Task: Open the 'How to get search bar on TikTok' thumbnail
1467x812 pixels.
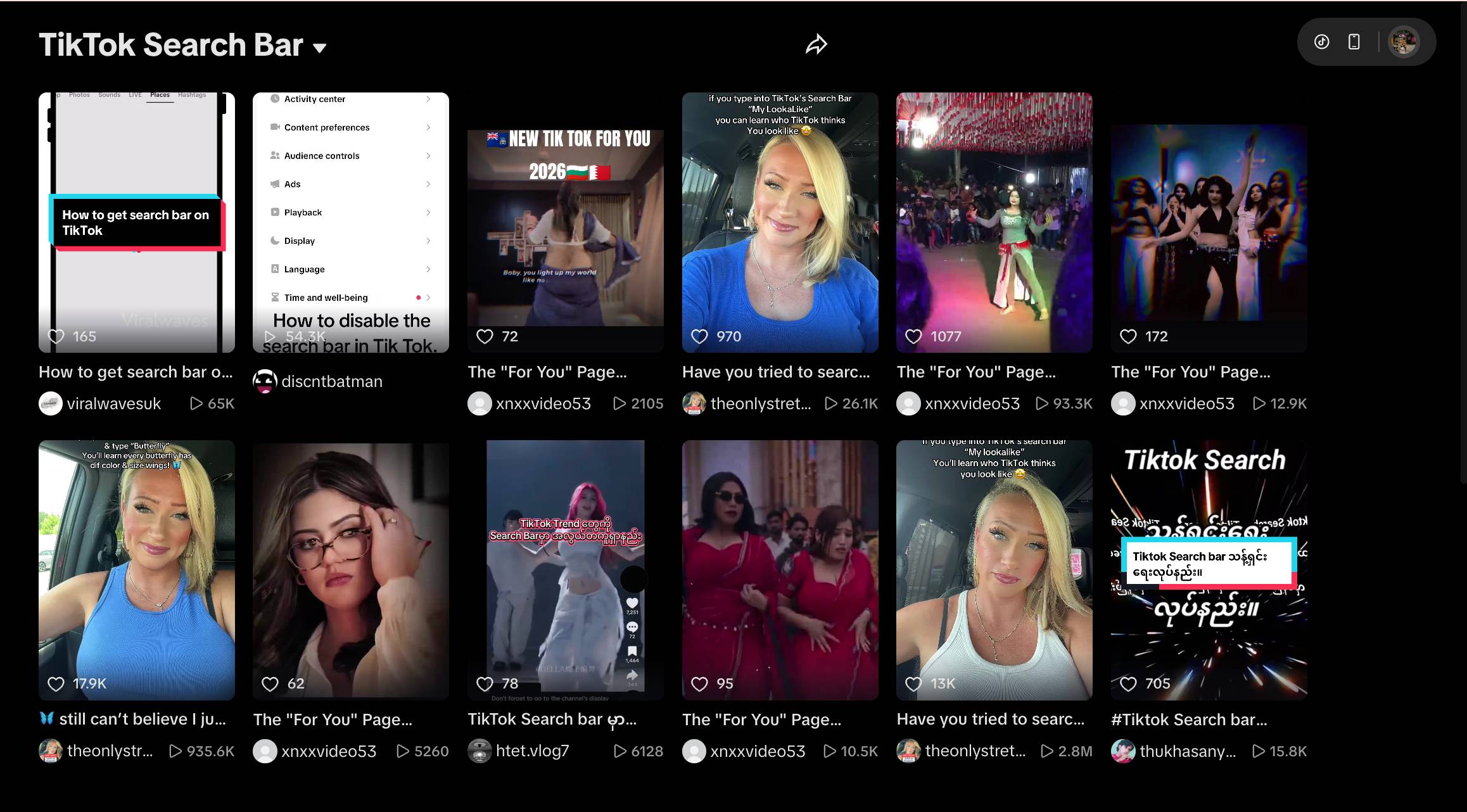Action: pos(136,222)
